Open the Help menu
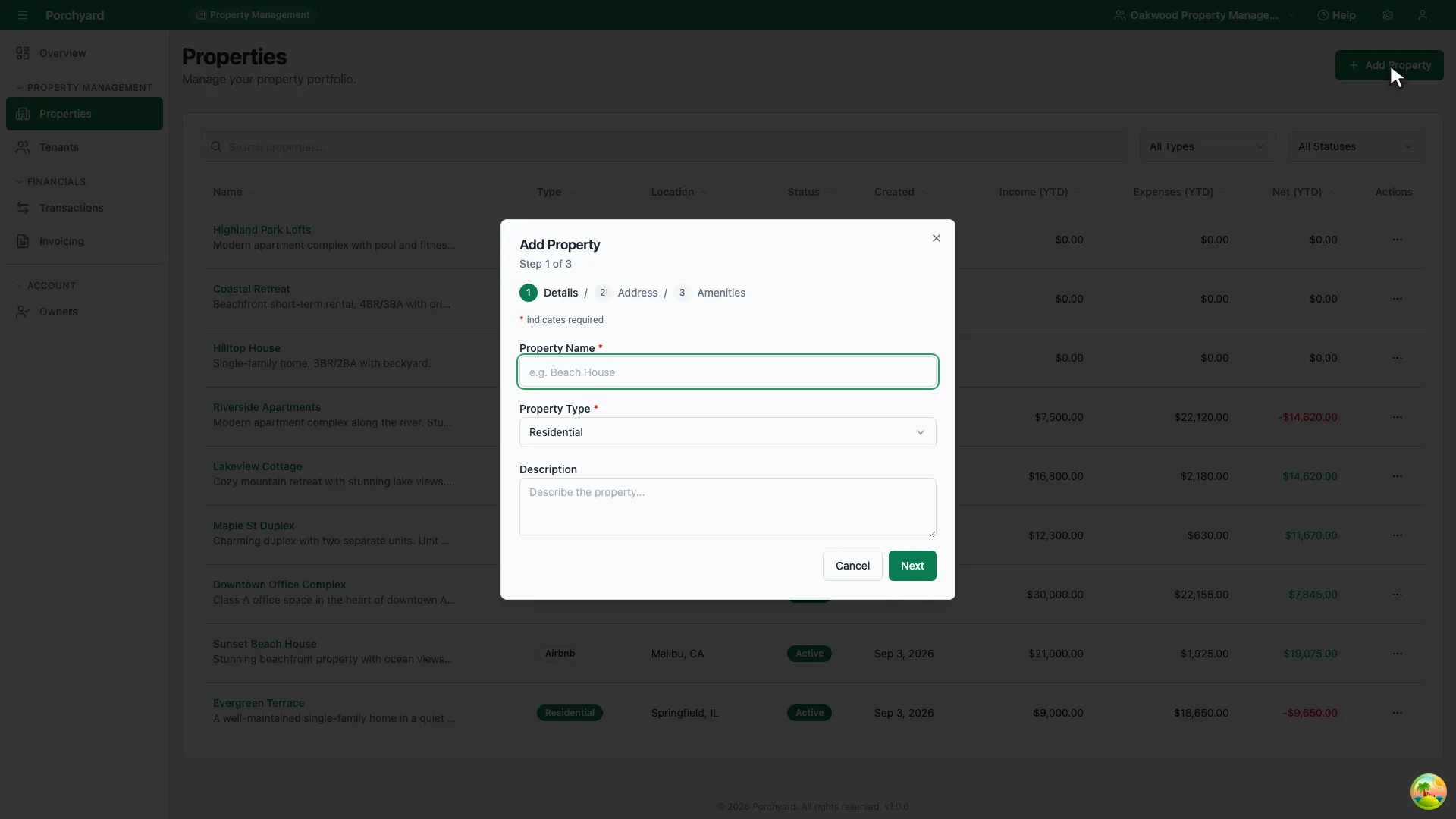1456x819 pixels. point(1337,15)
